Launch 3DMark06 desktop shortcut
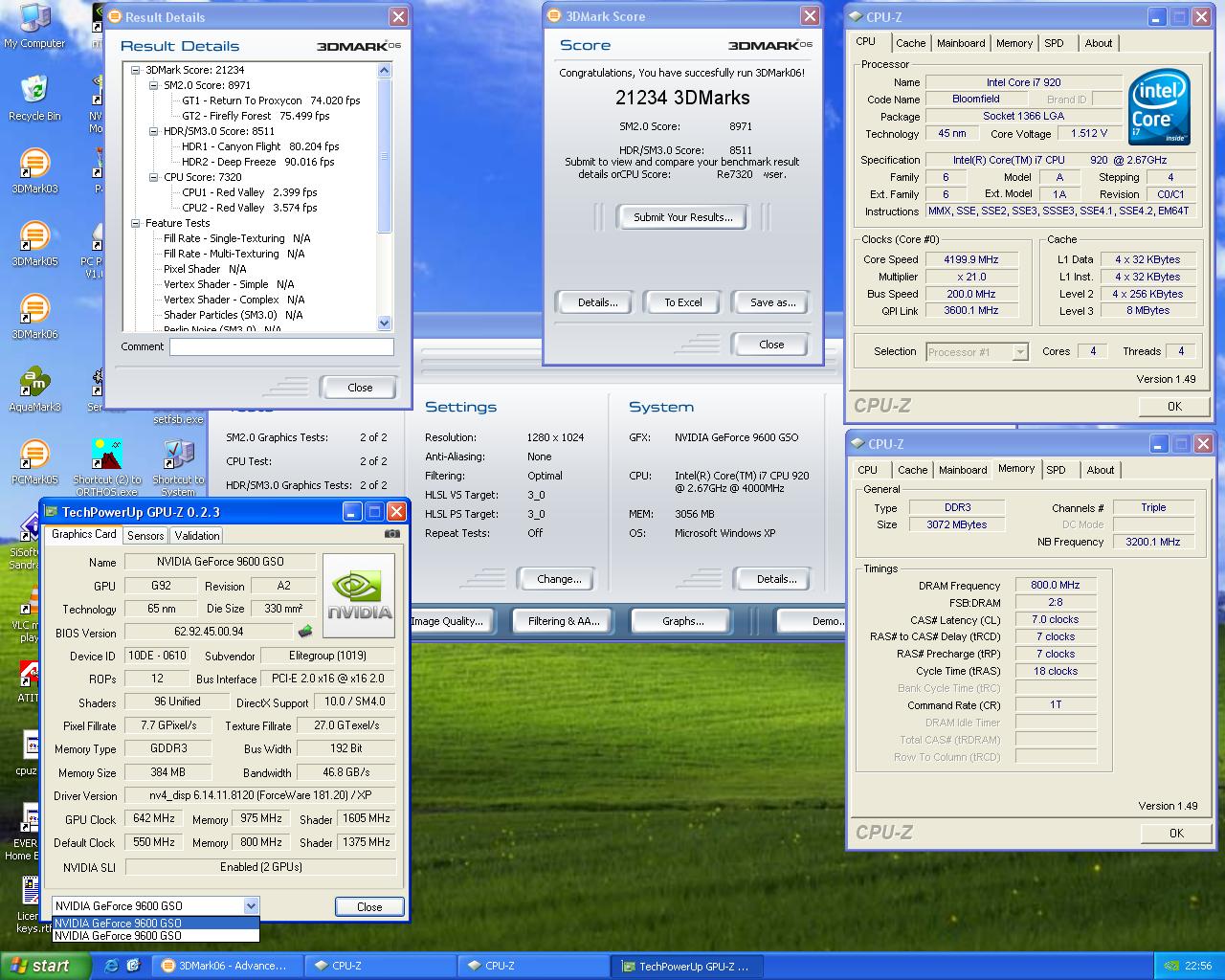The image size is (1225, 980). click(x=34, y=316)
